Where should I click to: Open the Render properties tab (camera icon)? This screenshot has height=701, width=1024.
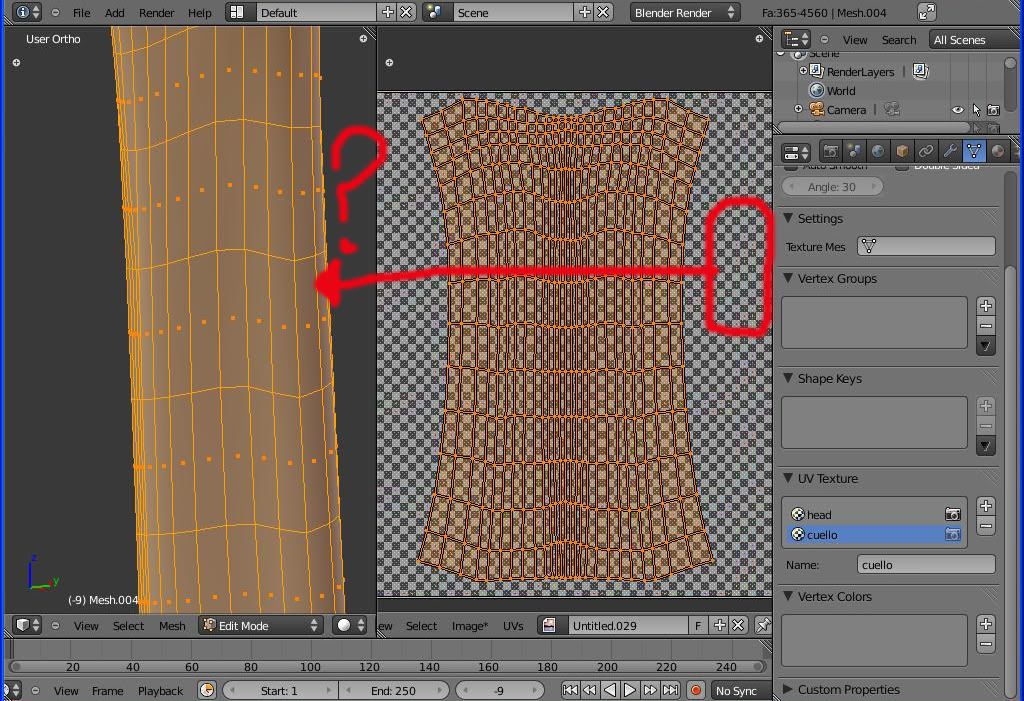point(830,151)
